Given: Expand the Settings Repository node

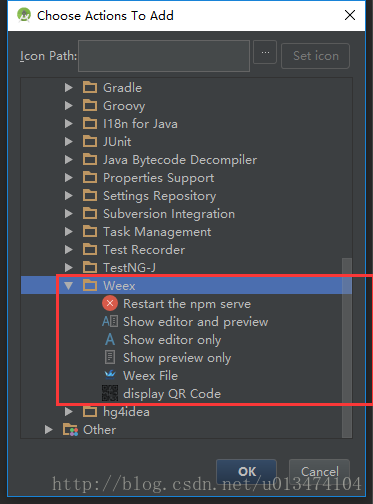Looking at the screenshot, I should click(x=69, y=196).
